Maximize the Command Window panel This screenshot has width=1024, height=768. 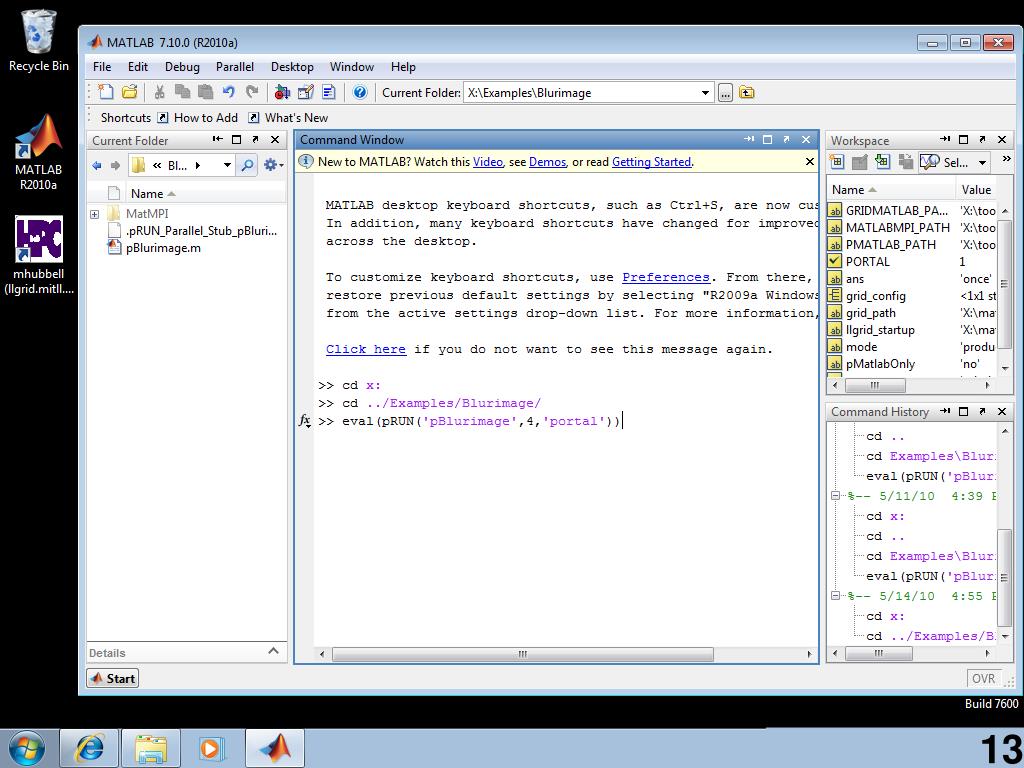[x=767, y=139]
